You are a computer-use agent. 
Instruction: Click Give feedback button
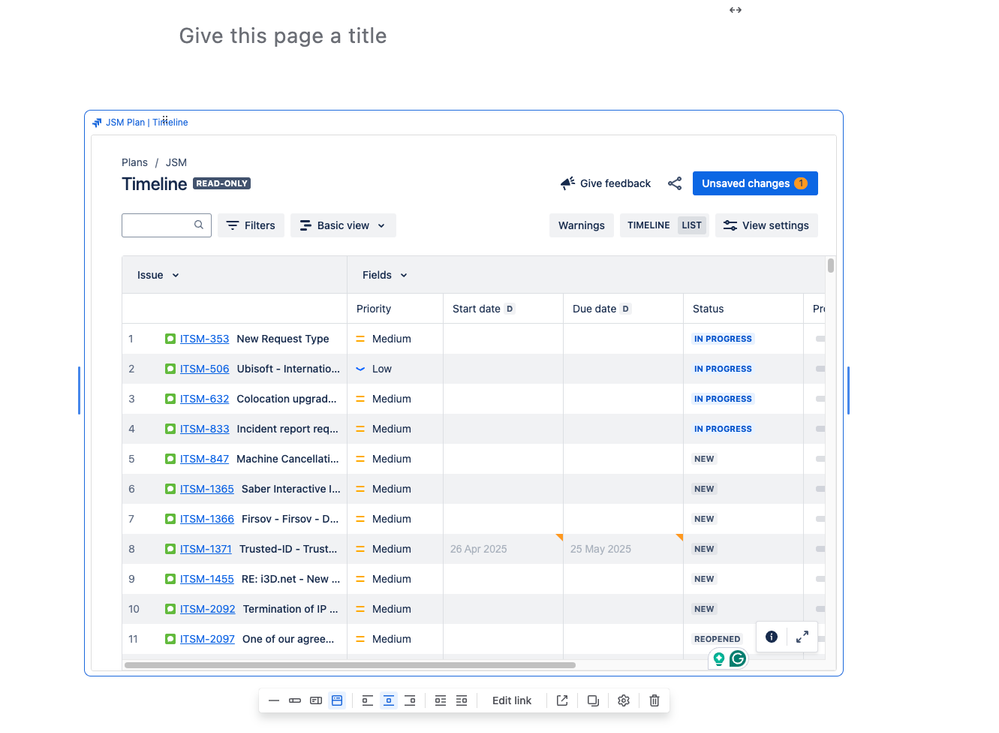(x=606, y=184)
